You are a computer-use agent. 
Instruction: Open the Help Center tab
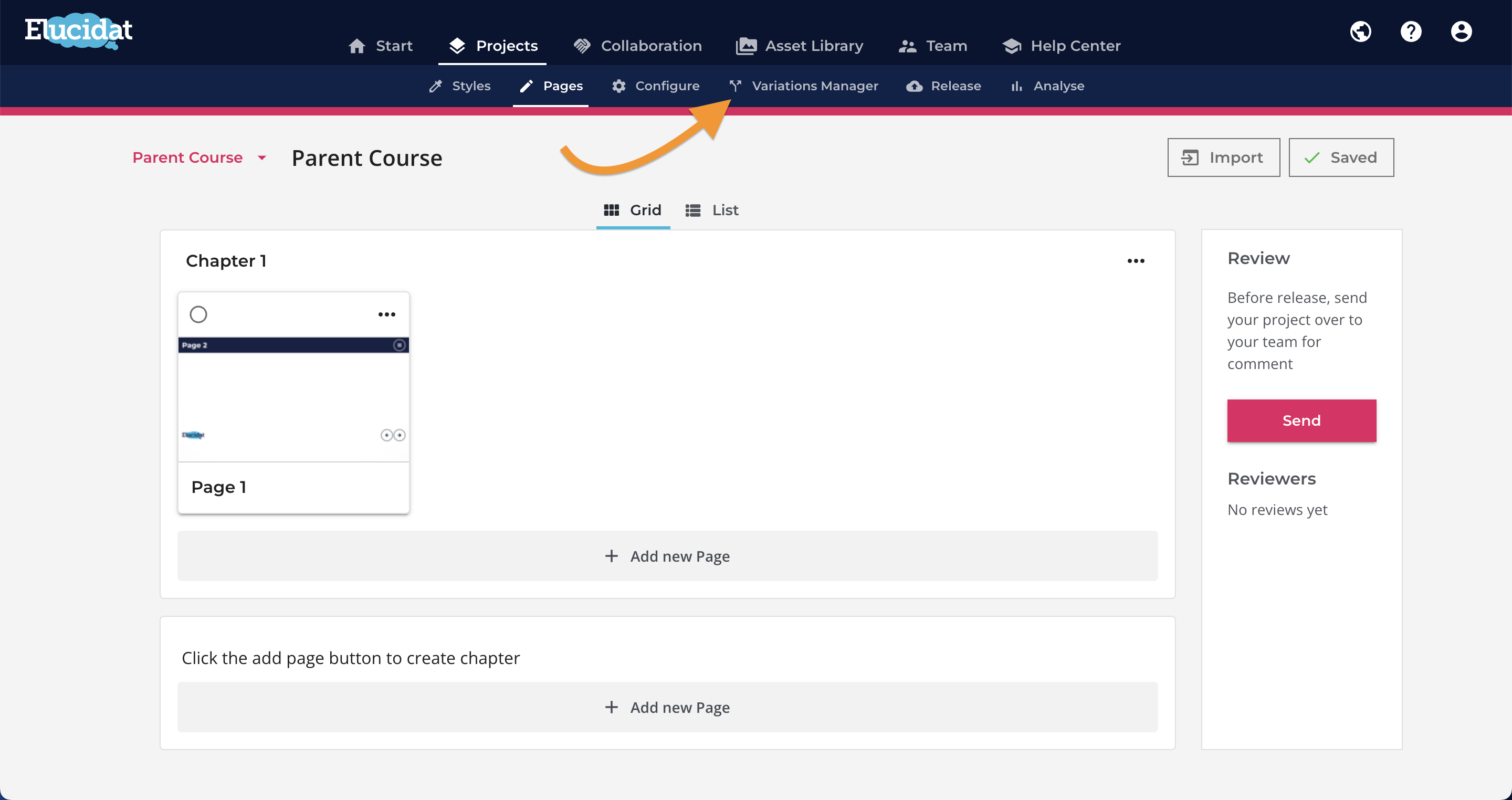(x=1061, y=46)
